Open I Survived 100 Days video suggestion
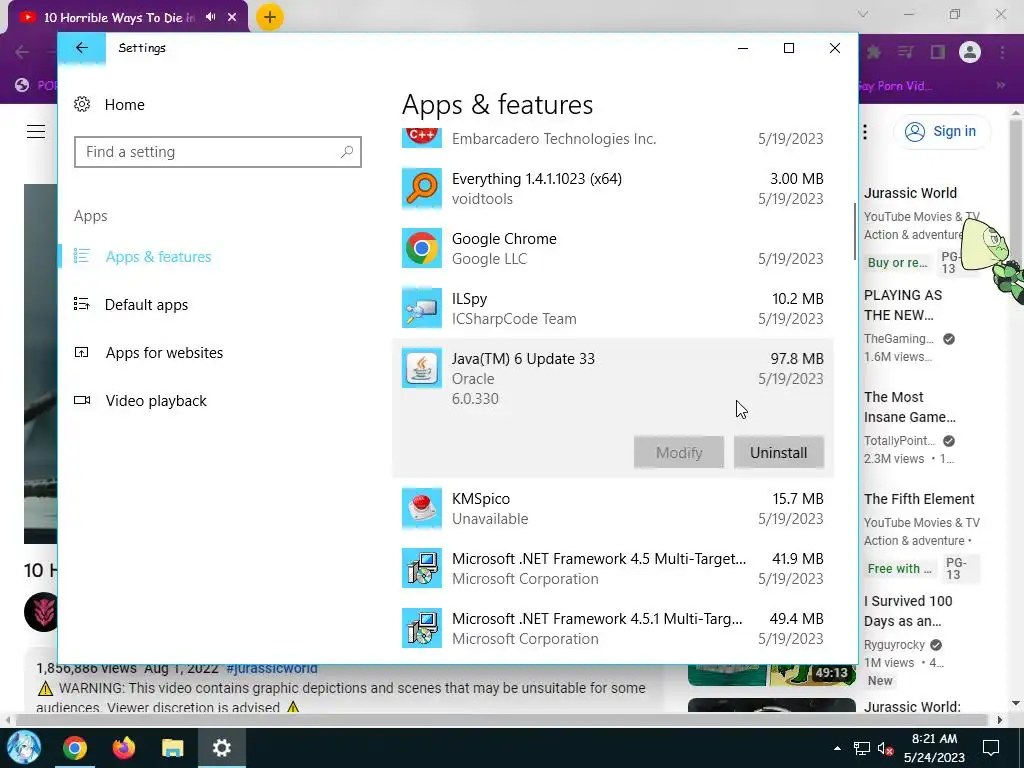This screenshot has width=1024, height=768. (x=908, y=611)
